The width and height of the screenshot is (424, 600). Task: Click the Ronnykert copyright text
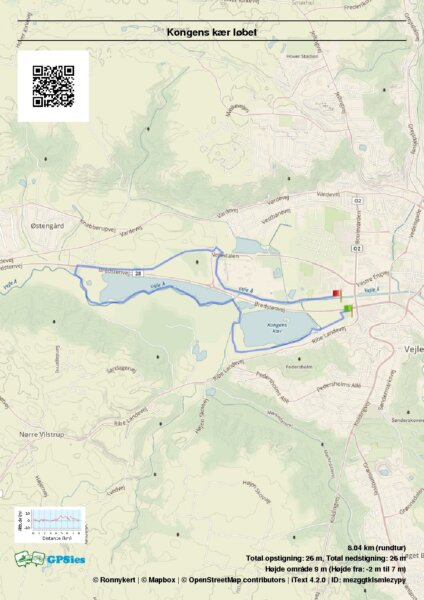(114, 580)
